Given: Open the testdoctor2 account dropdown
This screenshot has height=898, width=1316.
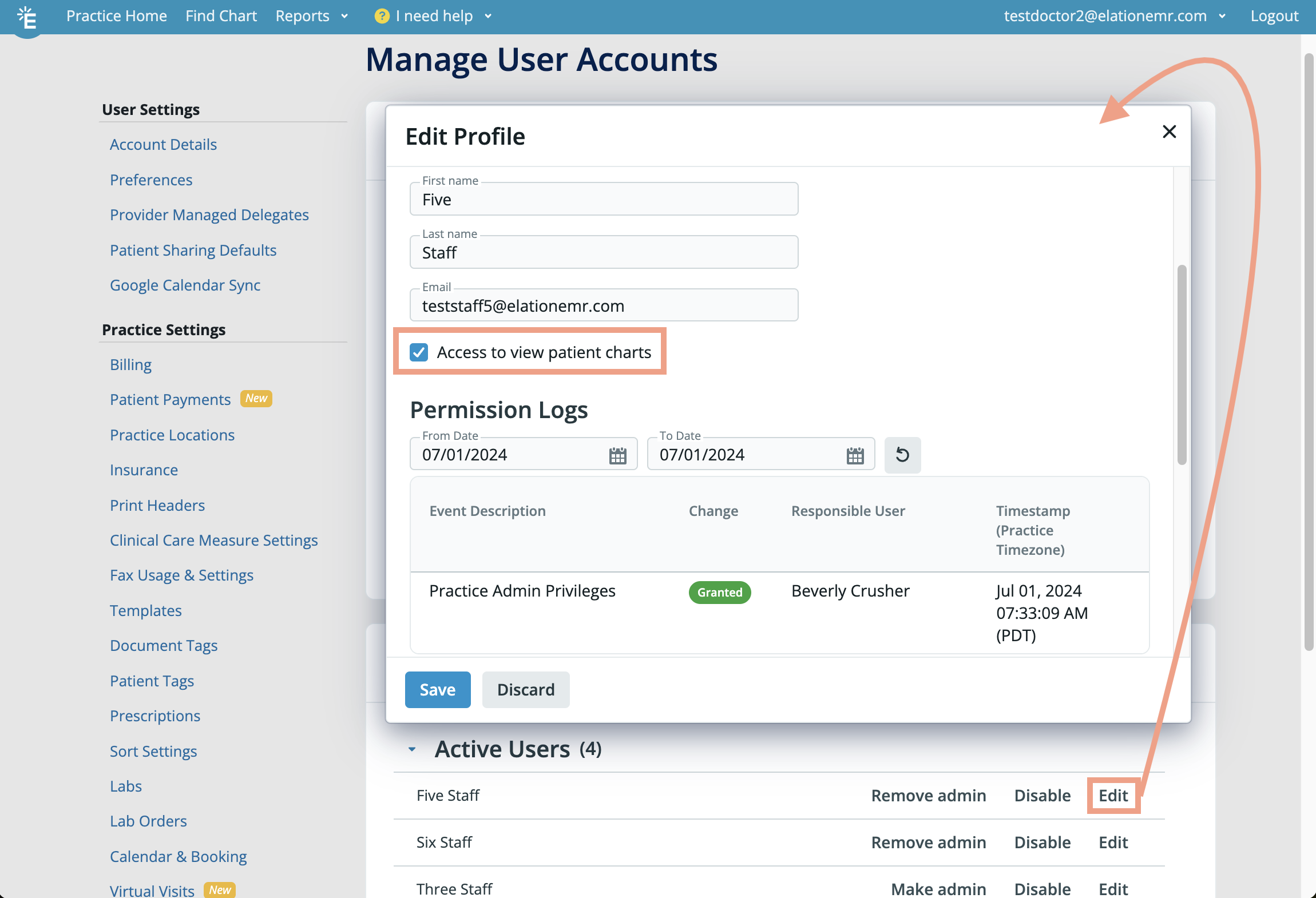Looking at the screenshot, I should click(x=1223, y=15).
